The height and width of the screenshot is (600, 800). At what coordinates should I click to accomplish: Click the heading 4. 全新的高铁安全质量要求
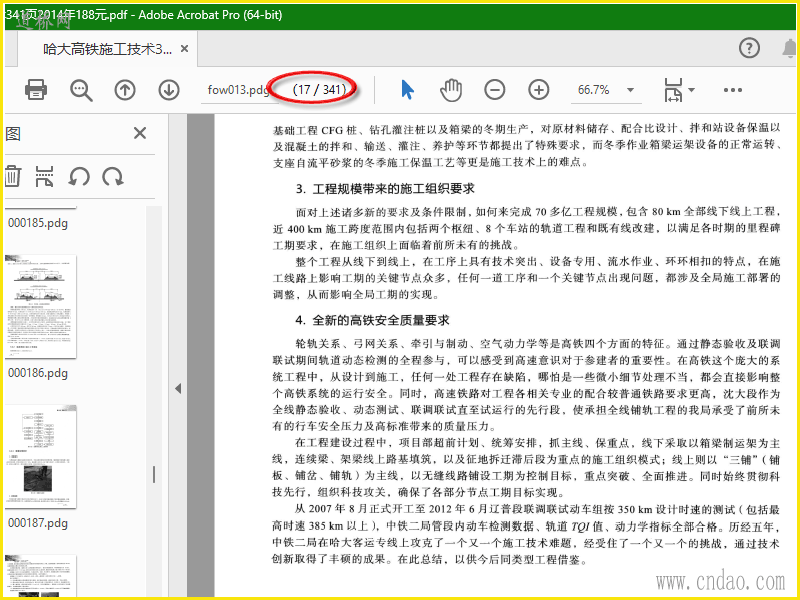(x=372, y=320)
